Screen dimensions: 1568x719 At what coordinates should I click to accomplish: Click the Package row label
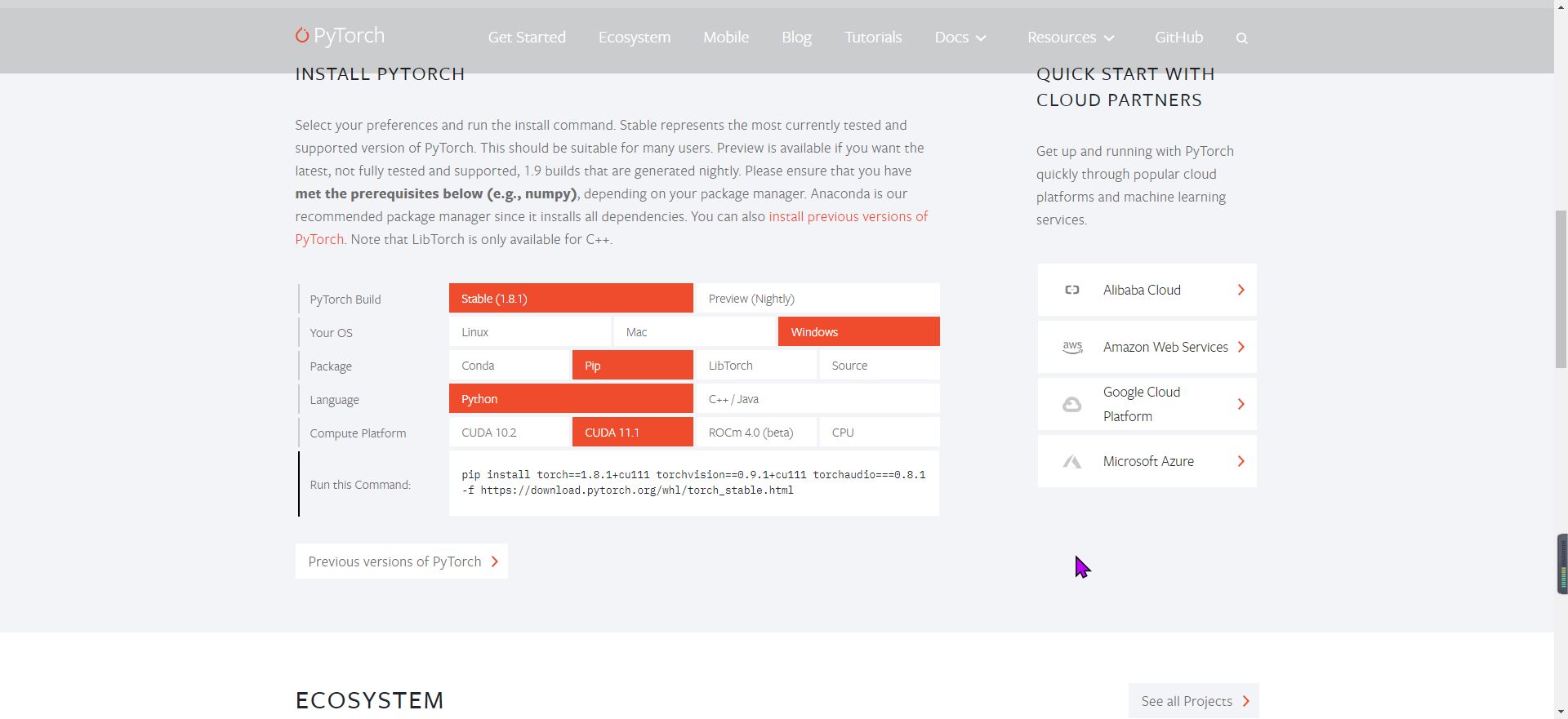pyautogui.click(x=331, y=366)
